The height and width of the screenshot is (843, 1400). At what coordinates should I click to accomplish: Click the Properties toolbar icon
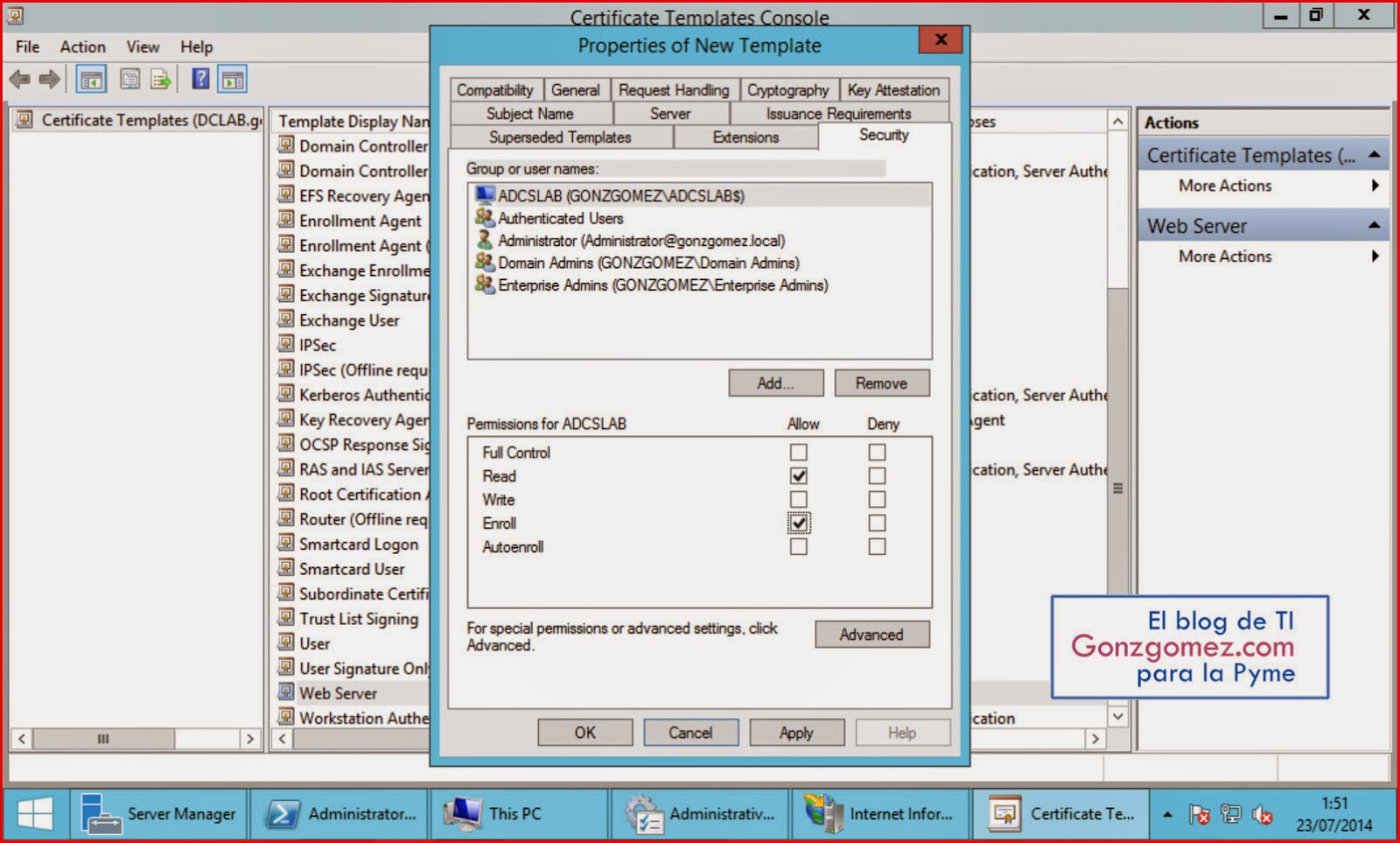(x=129, y=80)
